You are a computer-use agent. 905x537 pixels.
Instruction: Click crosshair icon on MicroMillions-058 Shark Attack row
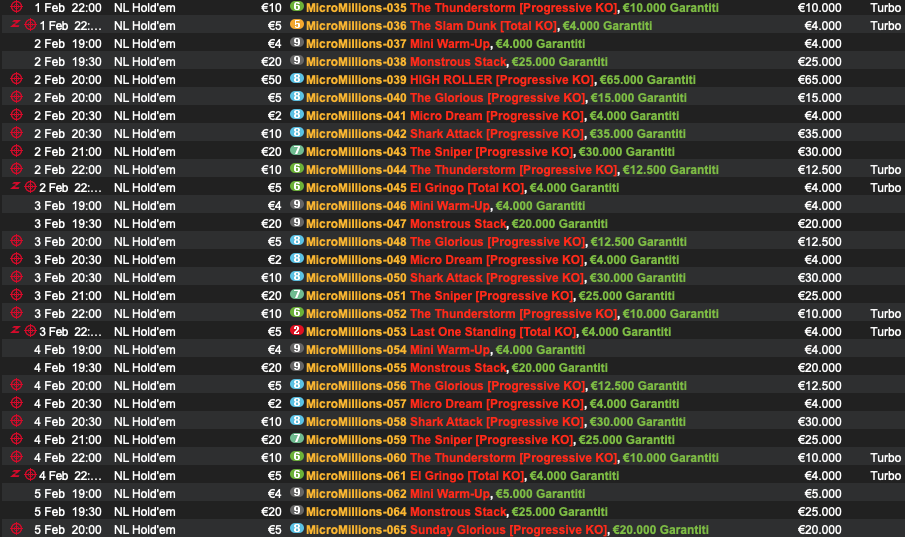pyautogui.click(x=17, y=421)
